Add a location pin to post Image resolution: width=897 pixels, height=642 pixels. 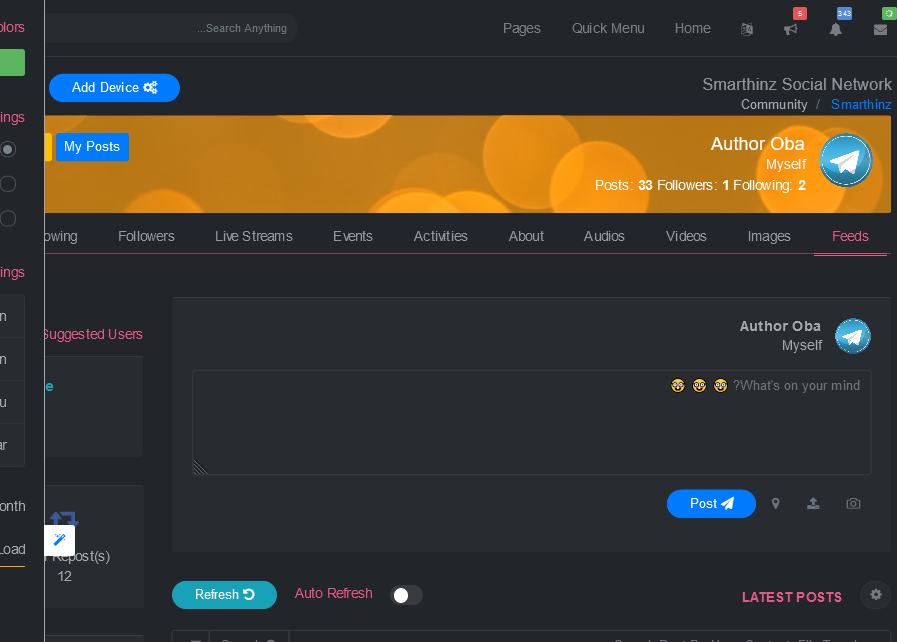pyautogui.click(x=776, y=504)
